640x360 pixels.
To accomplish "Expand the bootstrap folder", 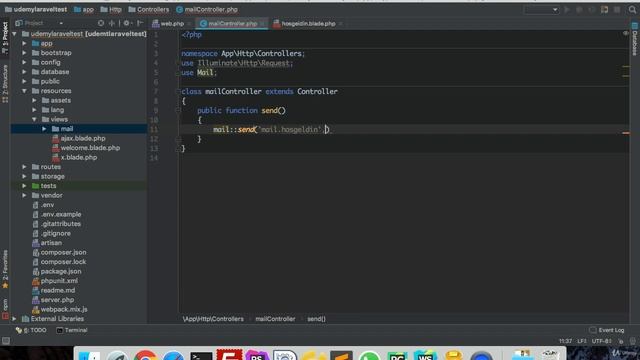I will coord(24,53).
